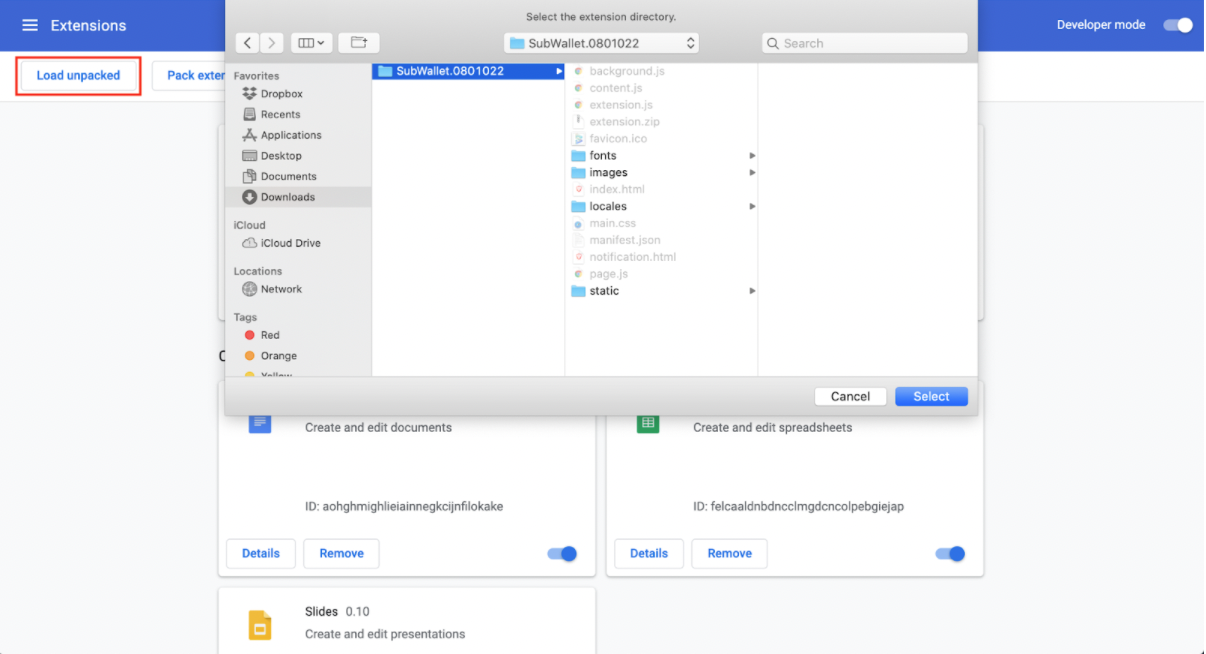Open the static folder
This screenshot has width=1206, height=654.
pos(604,291)
